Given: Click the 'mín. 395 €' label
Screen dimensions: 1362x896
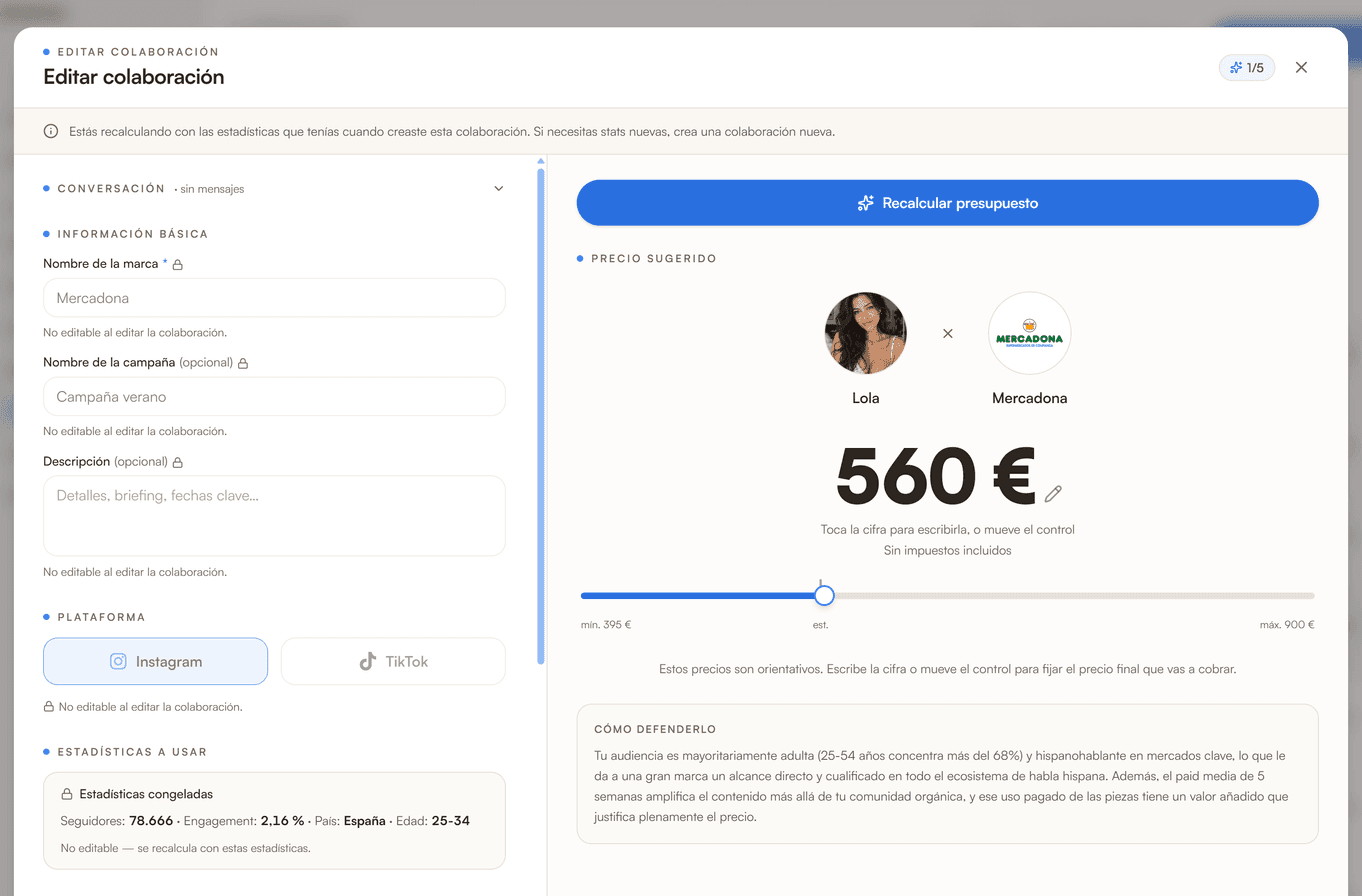Looking at the screenshot, I should [606, 625].
